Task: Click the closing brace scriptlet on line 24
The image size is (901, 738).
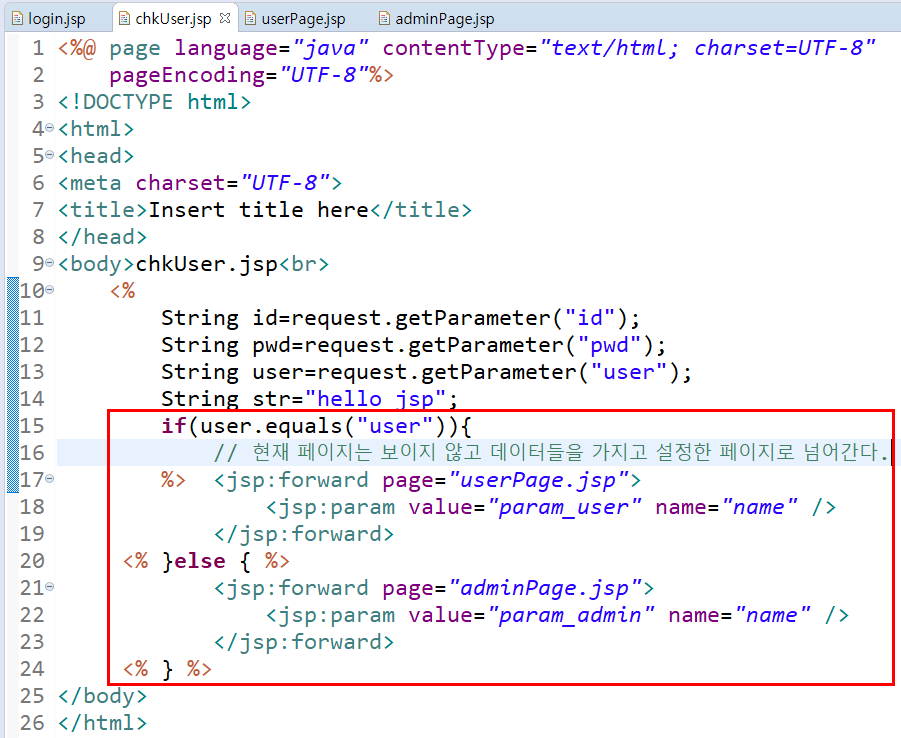Action: [167, 669]
